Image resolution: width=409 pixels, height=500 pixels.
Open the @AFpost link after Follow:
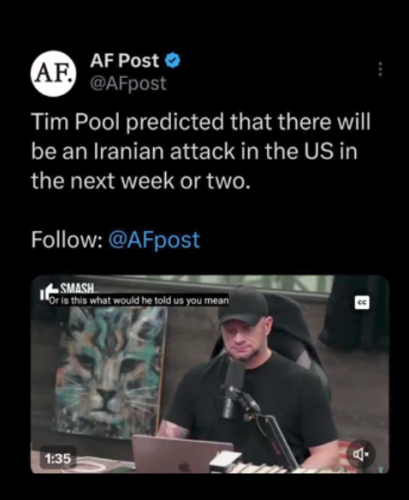pyautogui.click(x=154, y=239)
